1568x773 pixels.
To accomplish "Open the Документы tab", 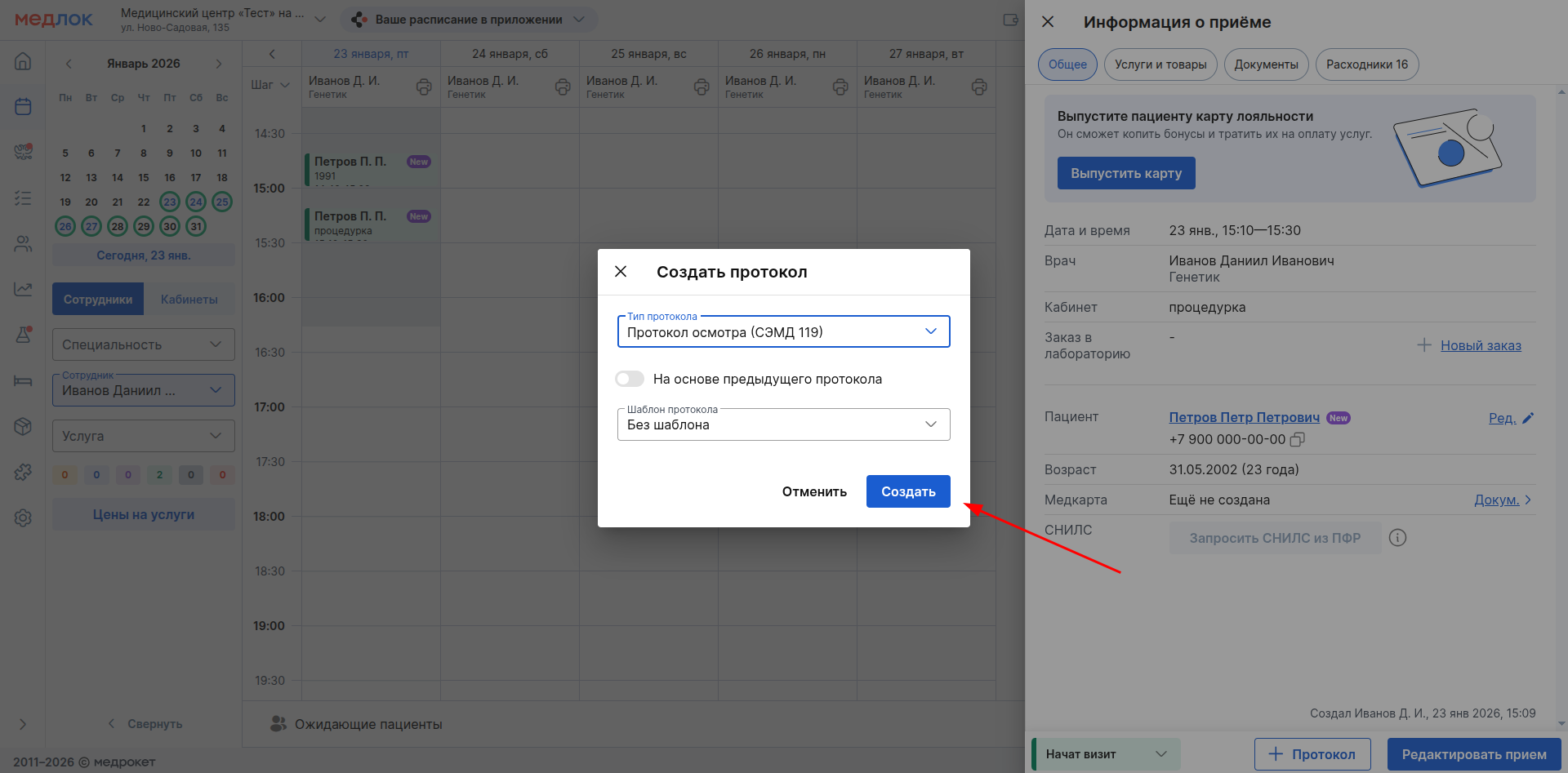I will (1265, 64).
